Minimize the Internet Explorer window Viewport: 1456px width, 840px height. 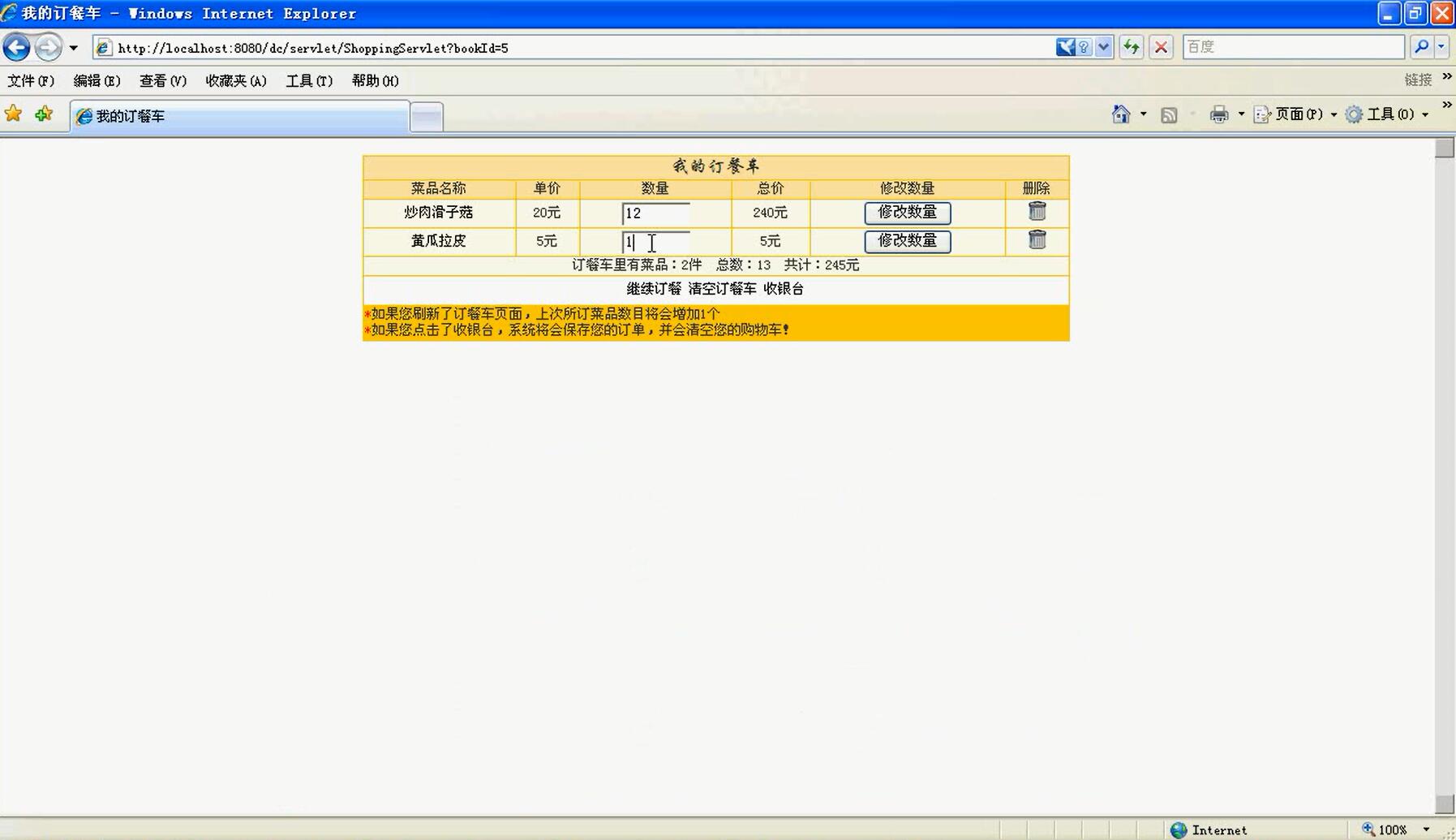[1389, 13]
